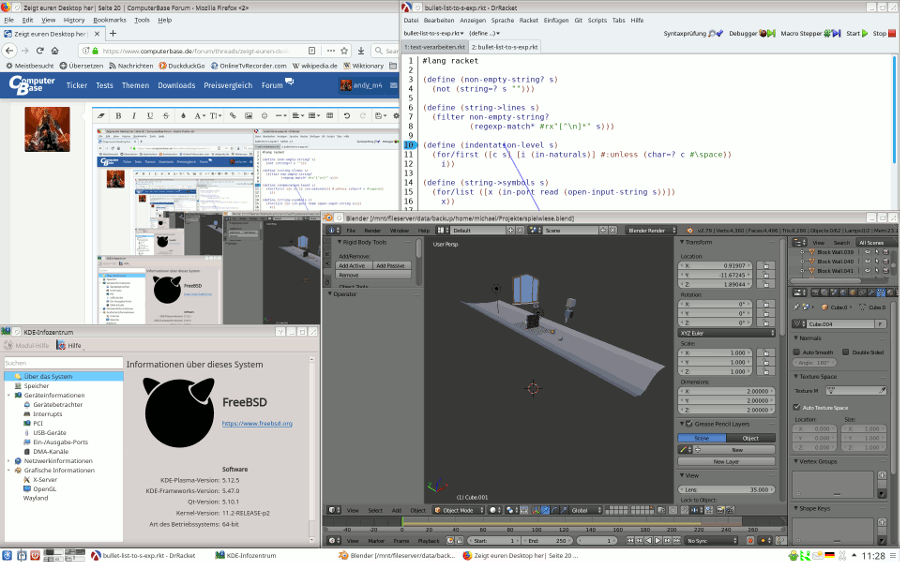Open freebsd.org link in KDE-Infozentrum
The width and height of the screenshot is (900, 562).
[x=257, y=424]
